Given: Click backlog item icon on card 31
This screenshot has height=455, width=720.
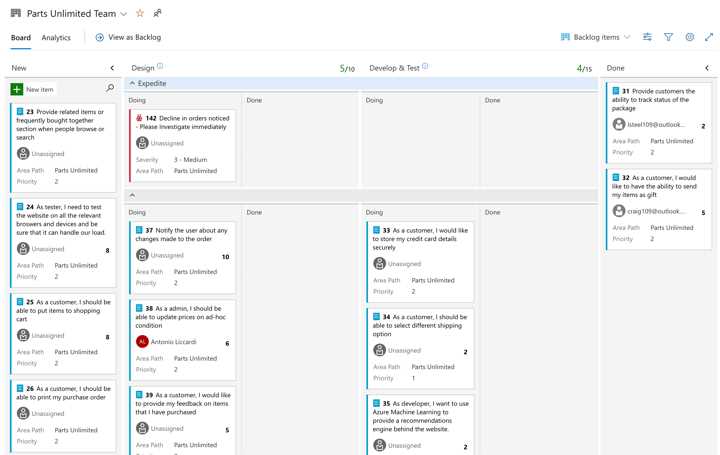Looking at the screenshot, I should (616, 91).
